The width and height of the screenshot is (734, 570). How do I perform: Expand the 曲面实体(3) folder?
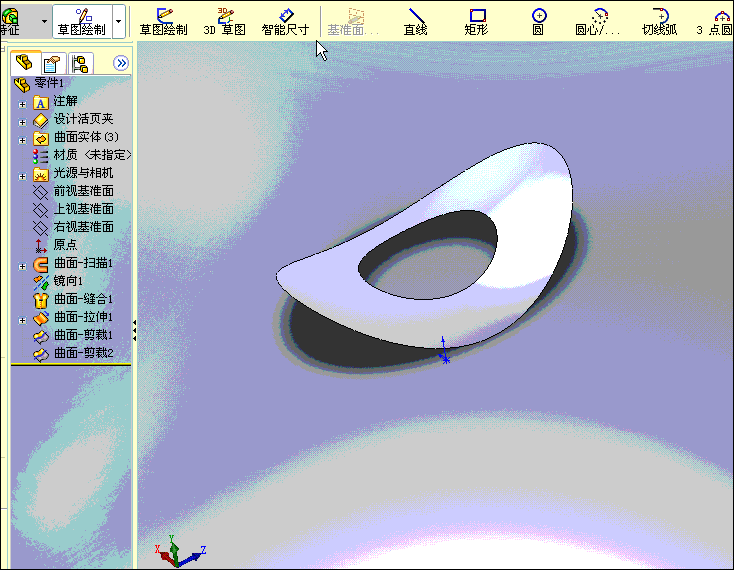click(x=22, y=140)
